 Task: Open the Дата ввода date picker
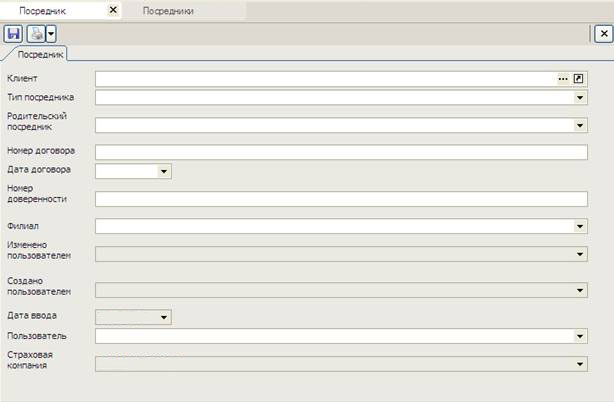tap(164, 318)
